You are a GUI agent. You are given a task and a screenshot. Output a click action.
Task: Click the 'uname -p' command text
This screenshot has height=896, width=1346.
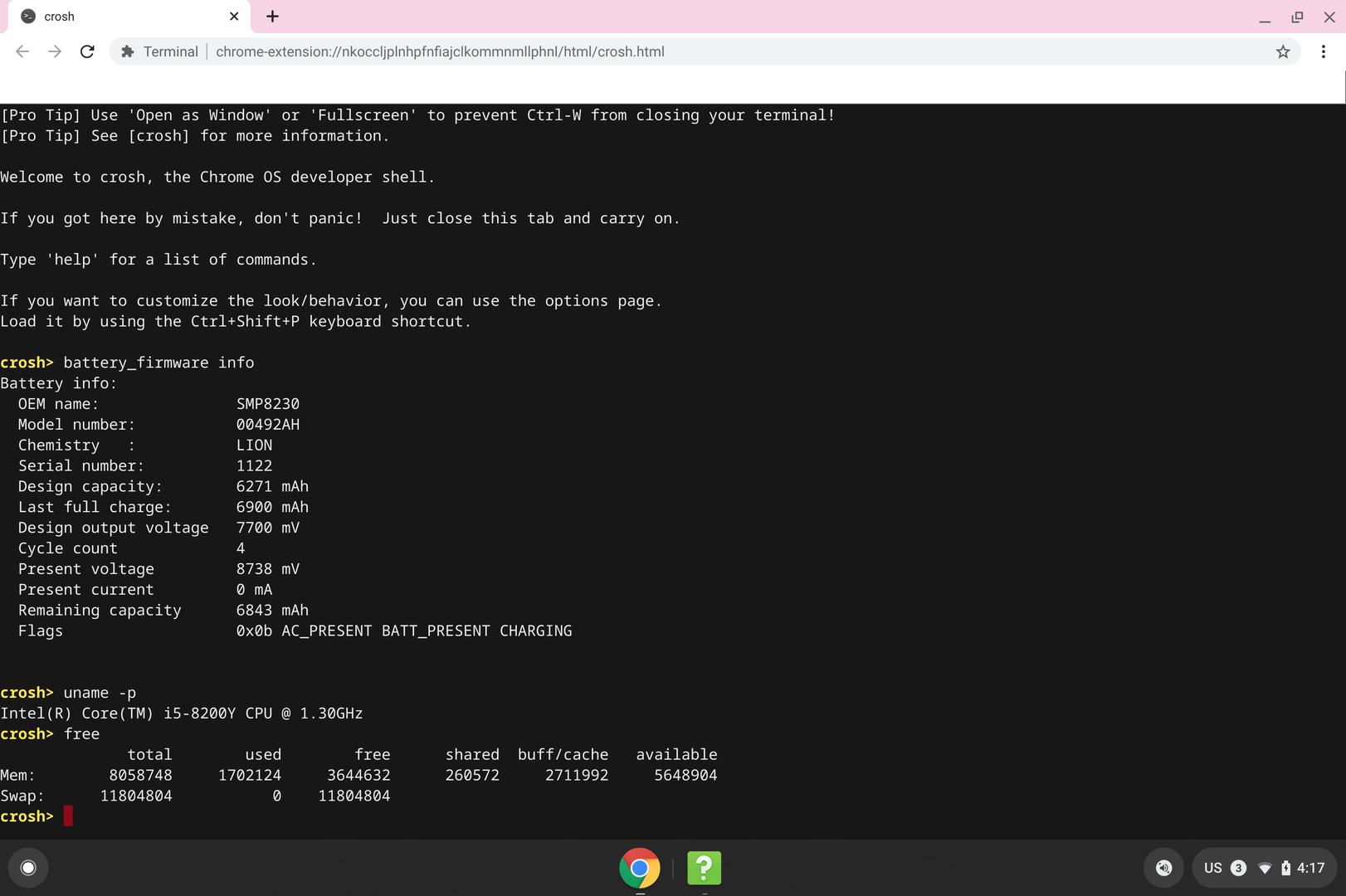click(x=100, y=693)
